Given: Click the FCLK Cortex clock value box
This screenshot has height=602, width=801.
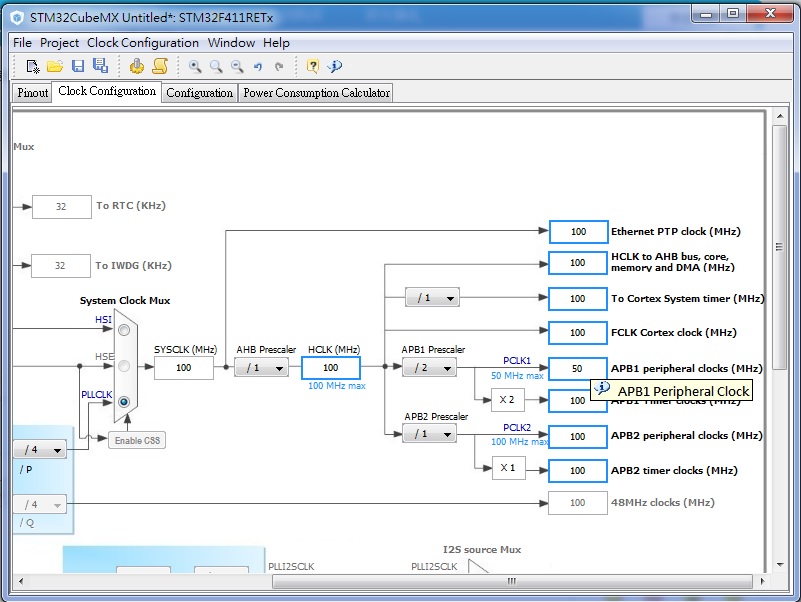Looking at the screenshot, I should pos(578,333).
